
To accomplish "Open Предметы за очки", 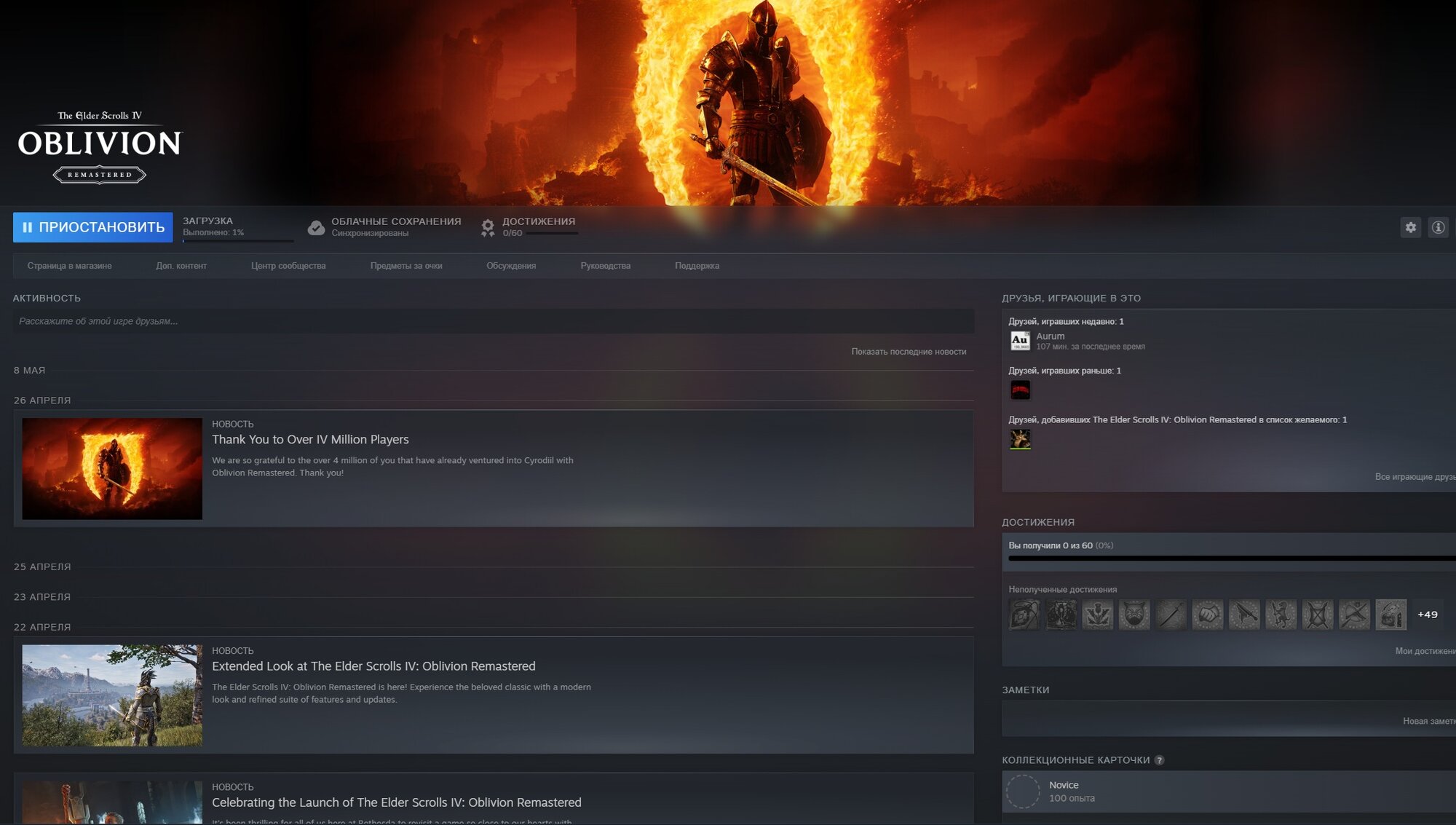I will [x=406, y=266].
